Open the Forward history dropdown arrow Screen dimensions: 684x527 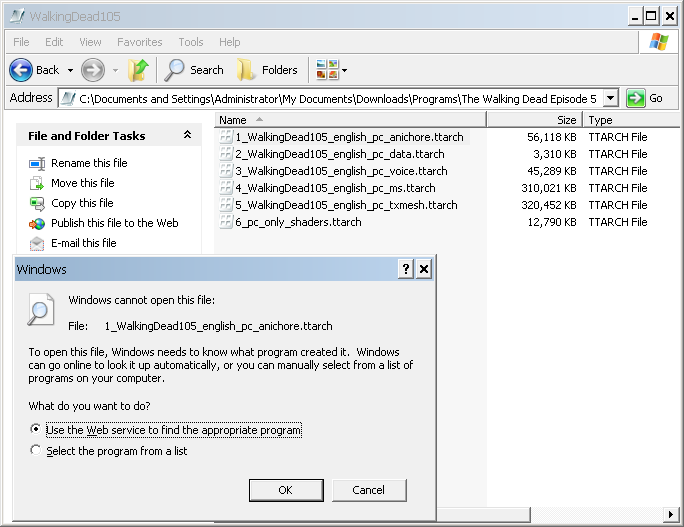[115, 70]
